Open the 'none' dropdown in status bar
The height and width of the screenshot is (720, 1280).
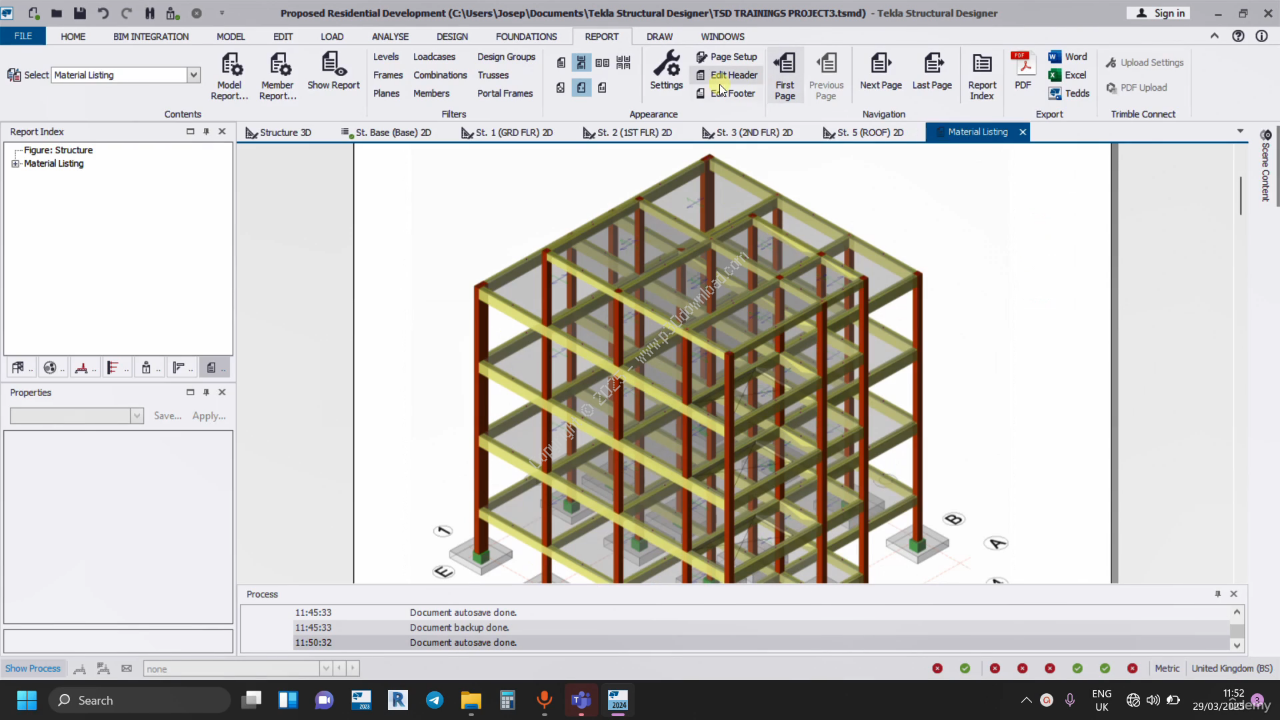(325, 668)
